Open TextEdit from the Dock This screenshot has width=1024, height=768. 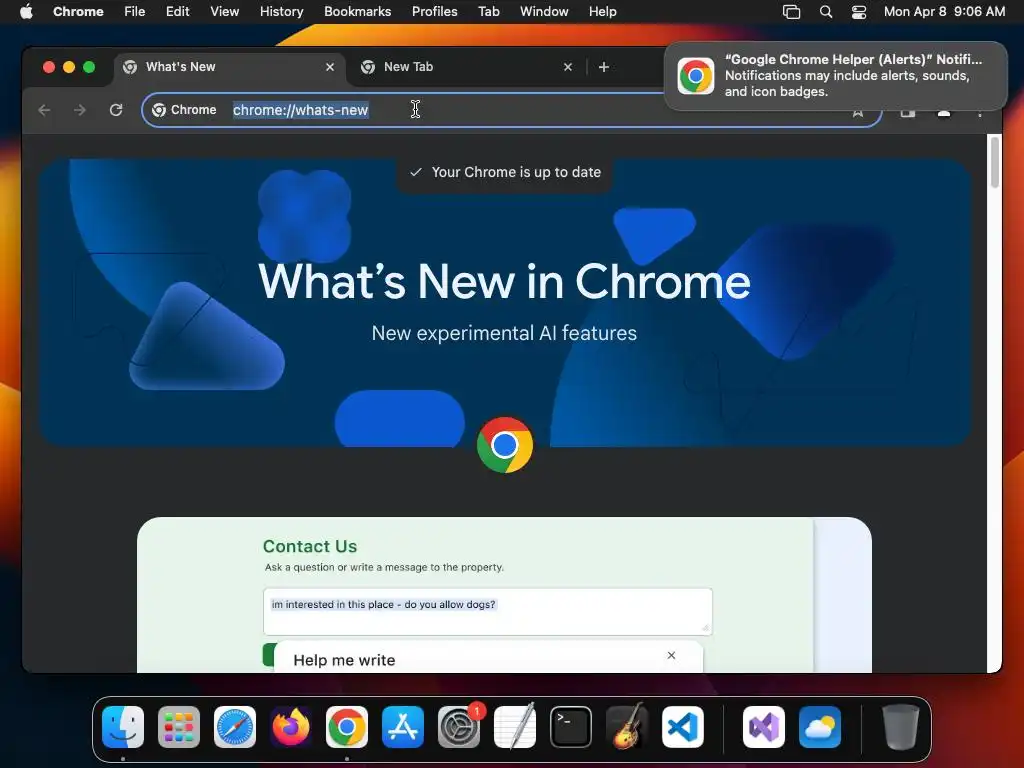click(515, 727)
